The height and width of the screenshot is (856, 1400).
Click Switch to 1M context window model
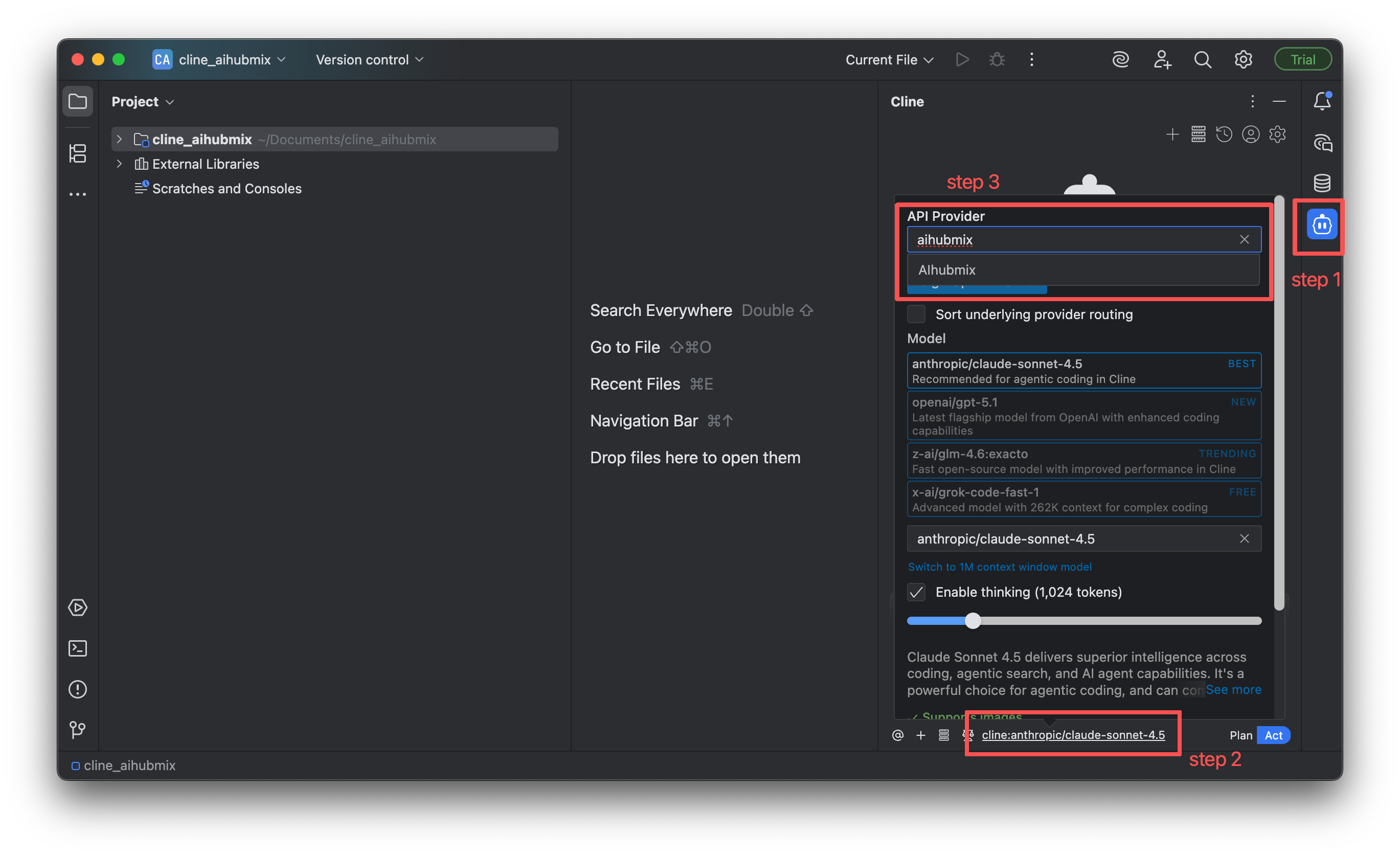pyautogui.click(x=1000, y=567)
